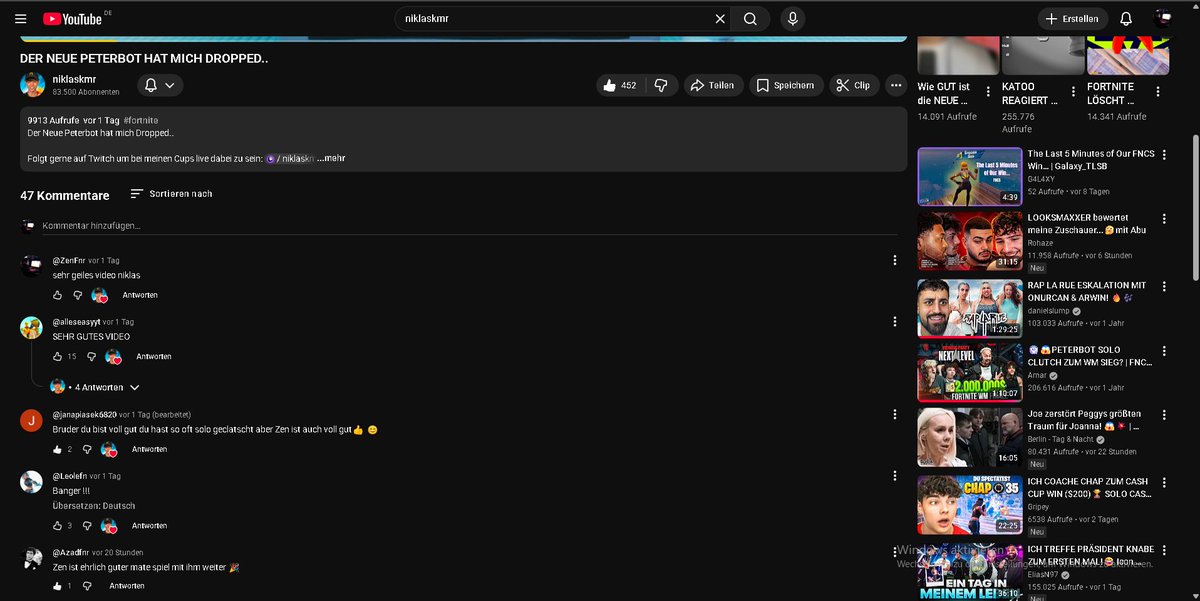Open RAP LA RUE ESKALATION video thumbnail
The image size is (1200, 601).
pos(970,307)
